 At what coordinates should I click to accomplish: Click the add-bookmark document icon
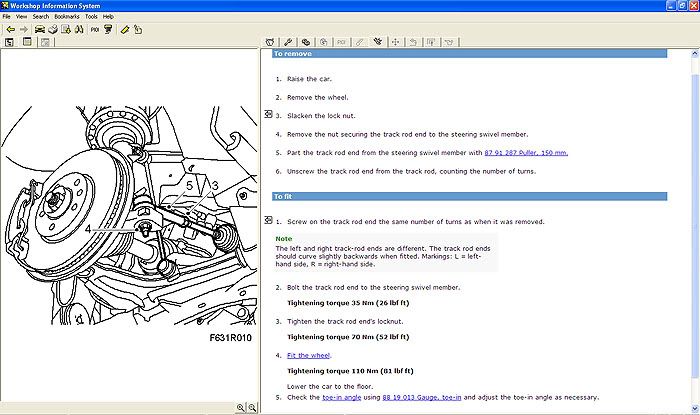(66, 30)
